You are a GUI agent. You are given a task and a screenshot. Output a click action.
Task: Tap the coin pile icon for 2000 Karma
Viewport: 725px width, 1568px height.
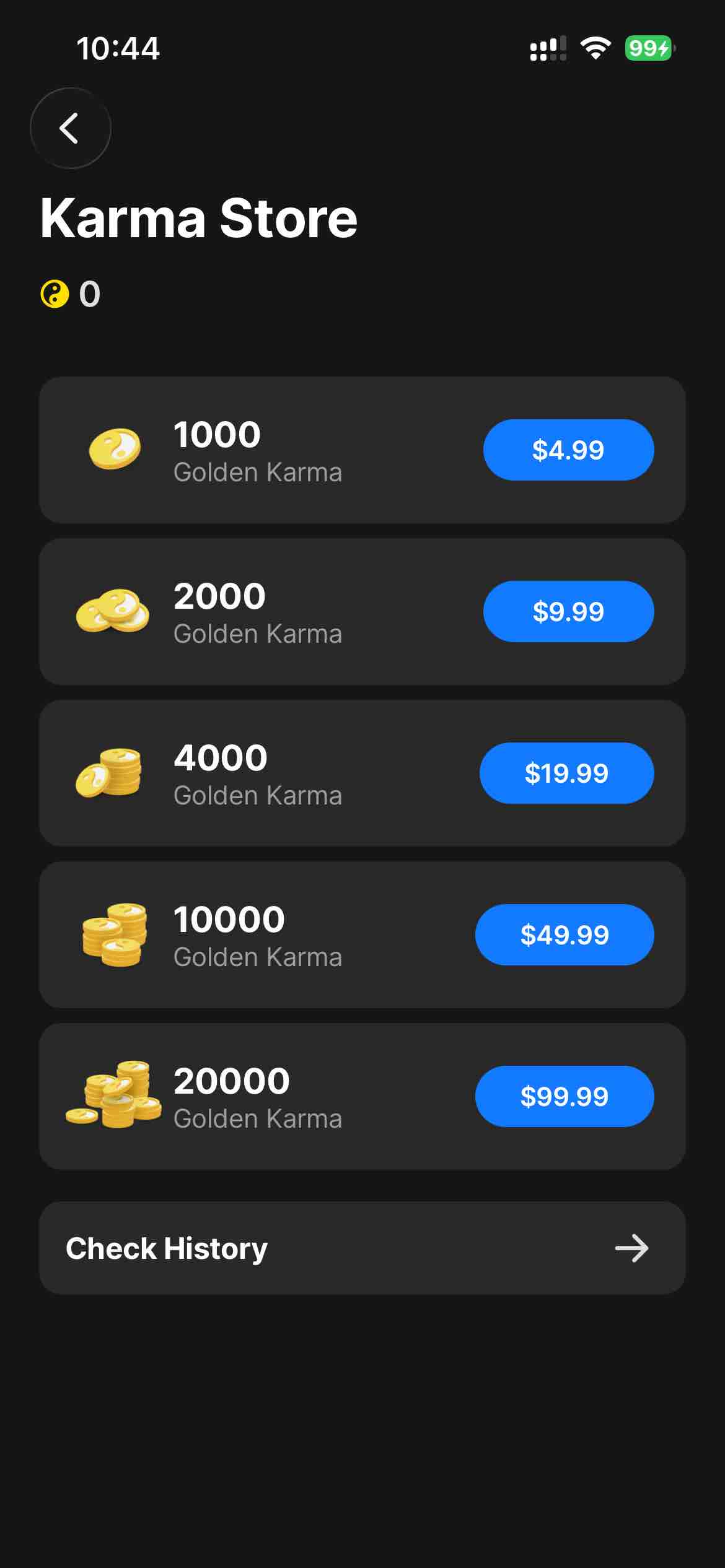coord(112,611)
